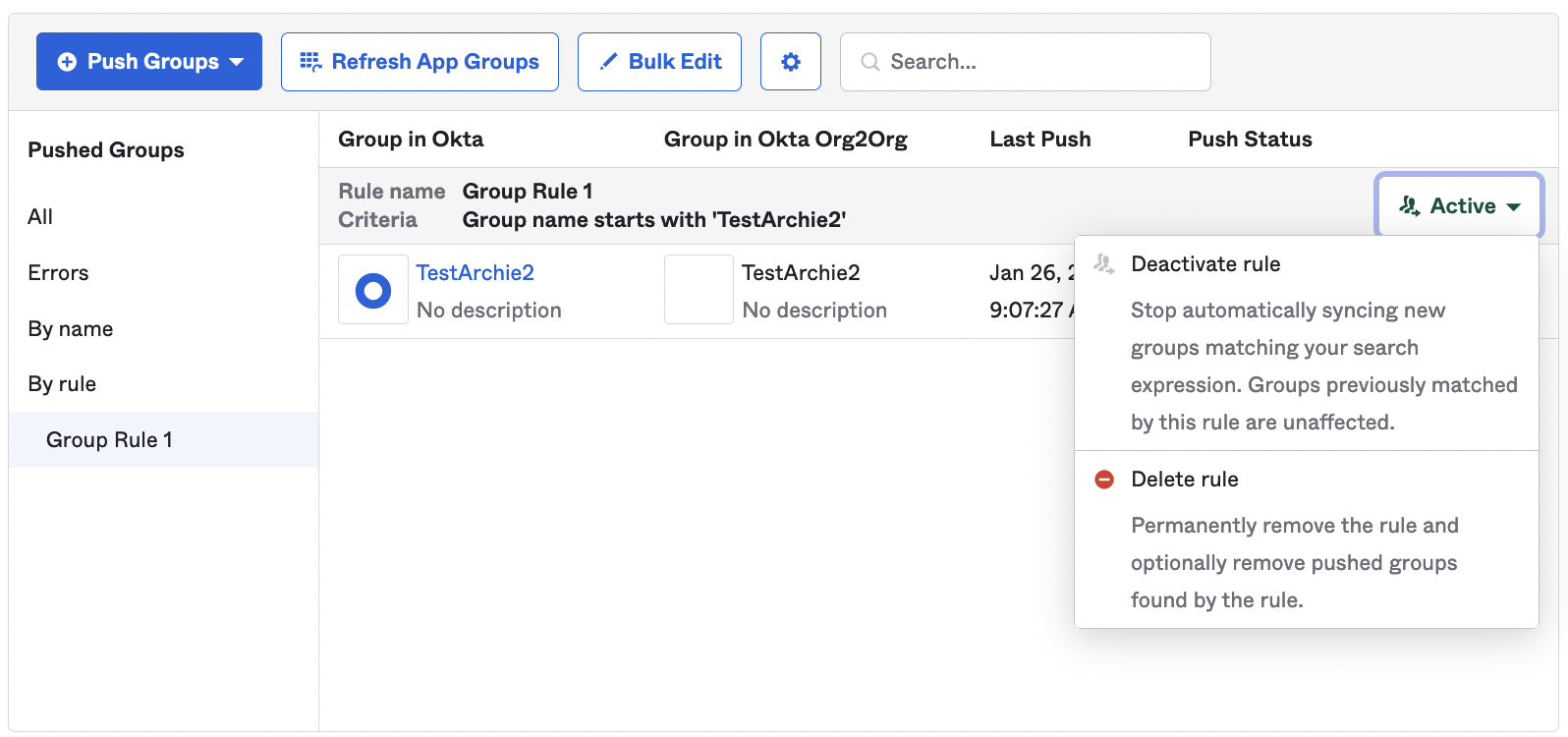Screen dimensions: 1568x737
Task: Select Deactivate rule from the menu
Action: (x=1205, y=264)
